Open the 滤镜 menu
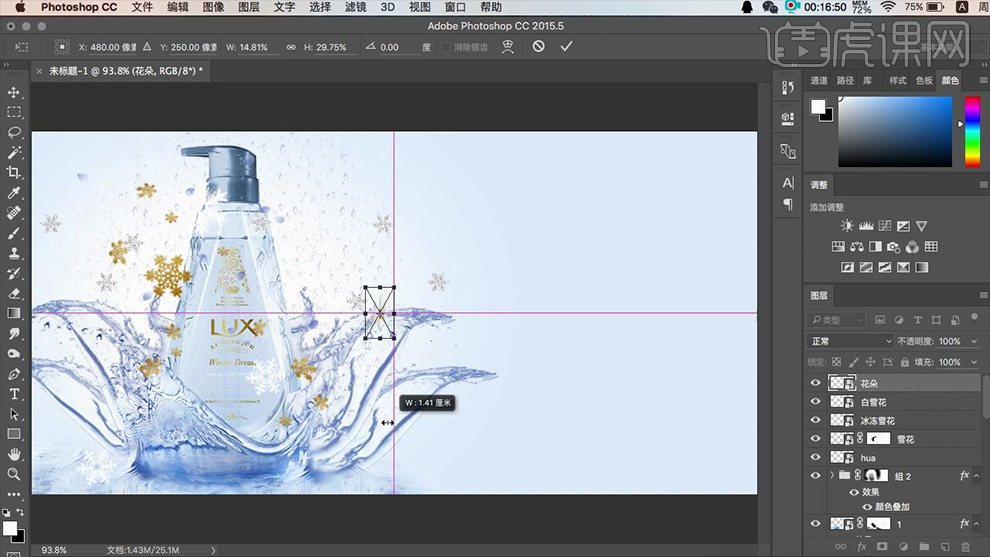This screenshot has width=990, height=557. pos(355,7)
